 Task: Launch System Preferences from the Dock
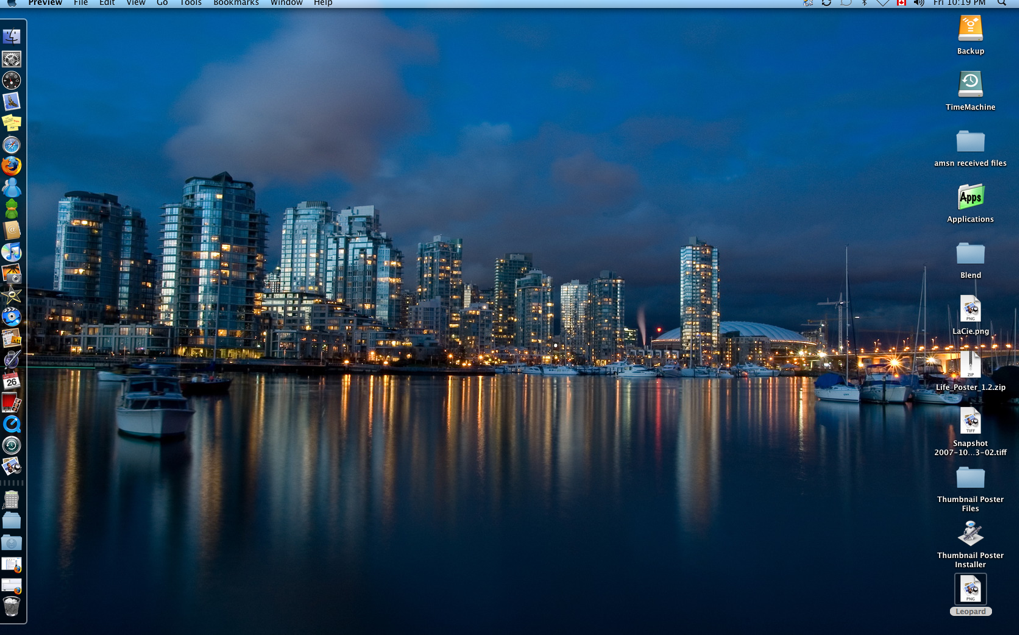tap(12, 59)
